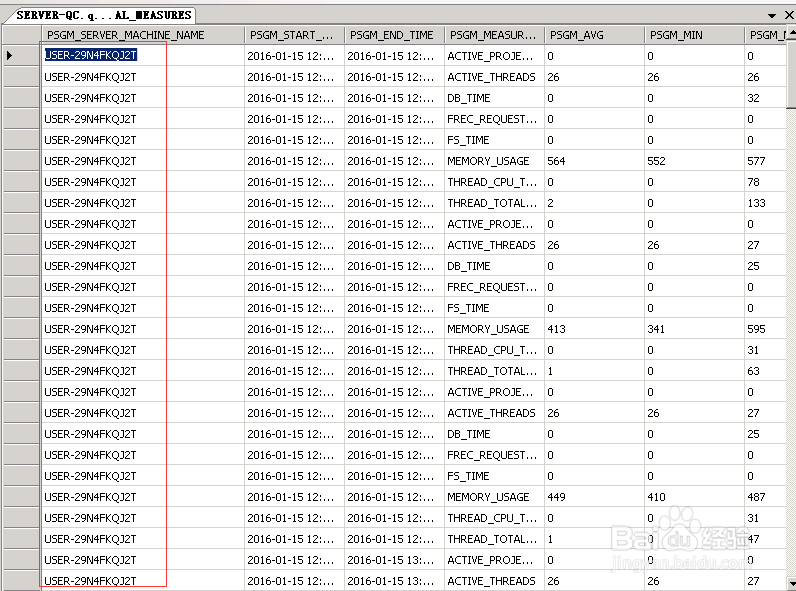Select the cell showing 32
Image resolution: width=796 pixels, height=591 pixels.
click(x=766, y=98)
